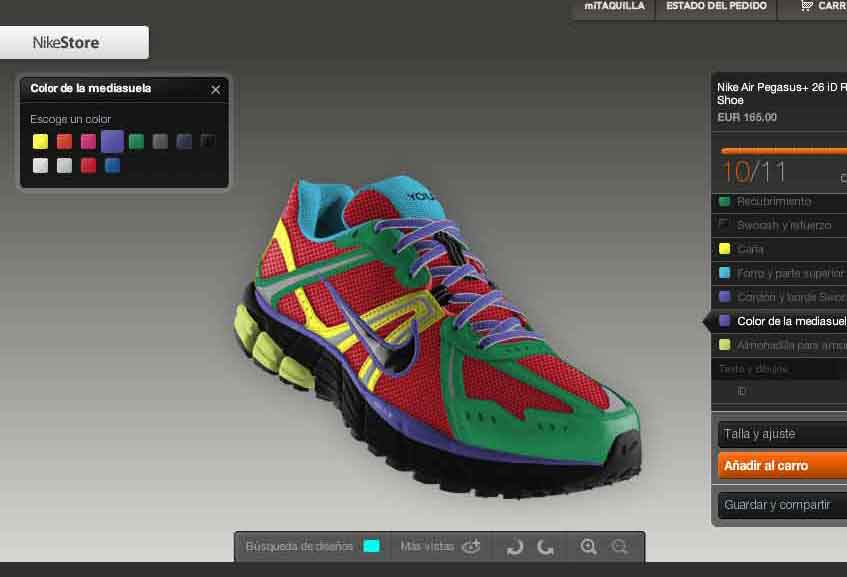Click the Búsqueda de diseños cyan swatch
The image size is (847, 577).
pyautogui.click(x=371, y=547)
